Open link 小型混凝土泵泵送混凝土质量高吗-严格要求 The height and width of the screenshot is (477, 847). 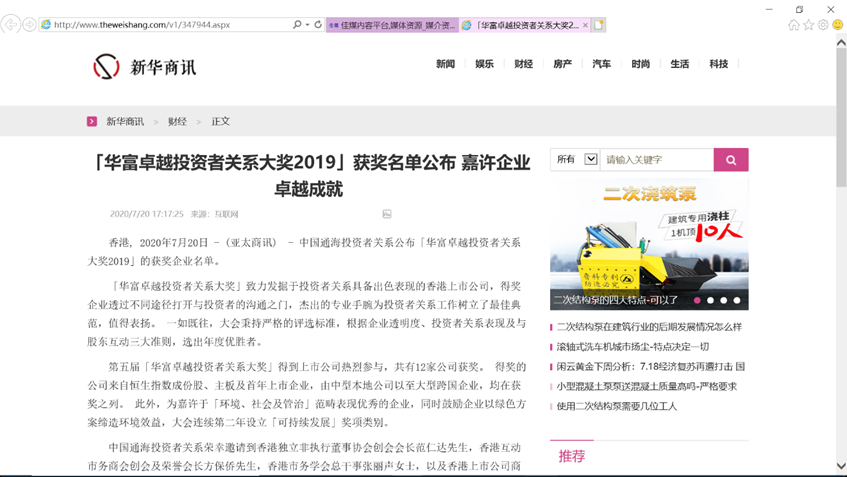point(647,386)
